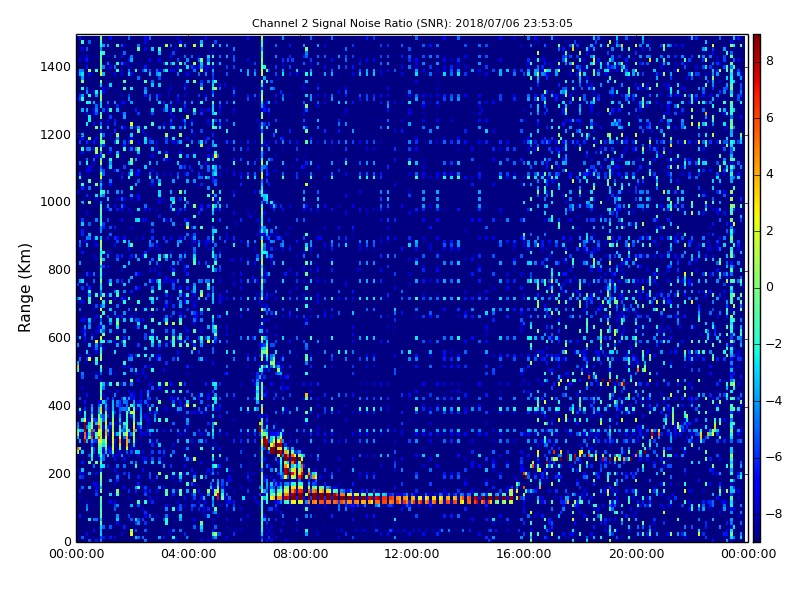Click the 1200 range tick label
The width and height of the screenshot is (800, 600).
[56, 135]
